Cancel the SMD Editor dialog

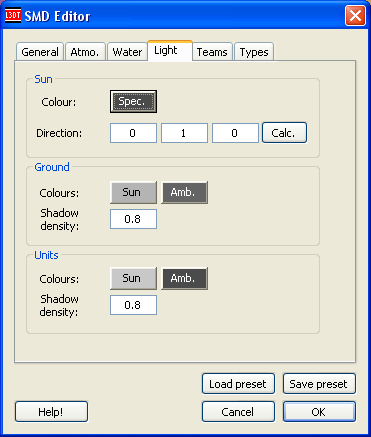pyautogui.click(x=238, y=412)
